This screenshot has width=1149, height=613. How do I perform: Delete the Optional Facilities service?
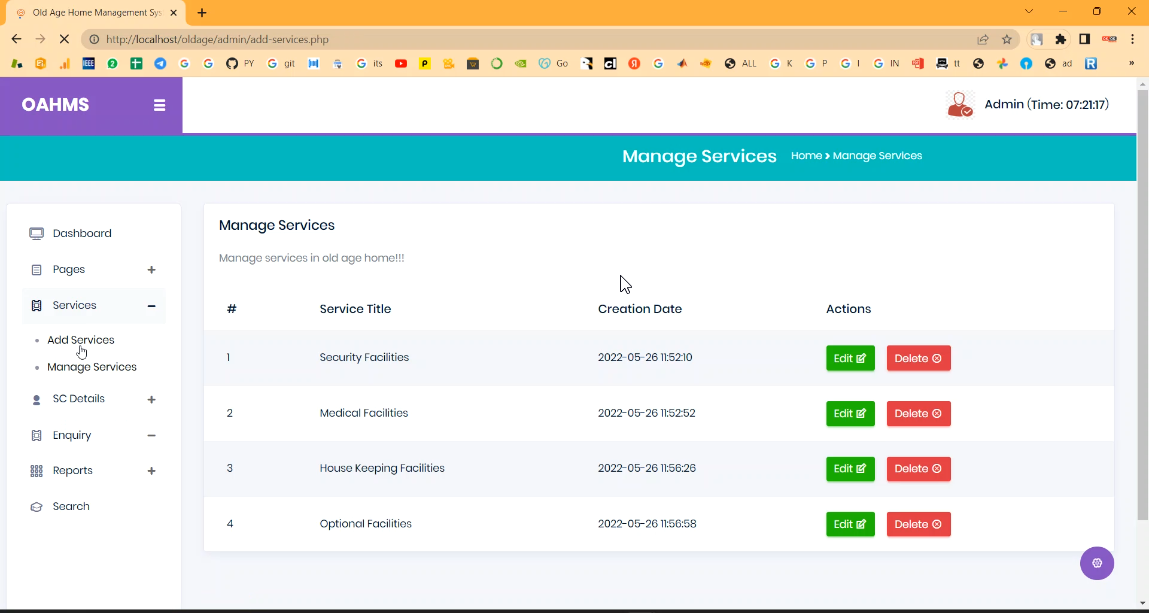tap(918, 524)
